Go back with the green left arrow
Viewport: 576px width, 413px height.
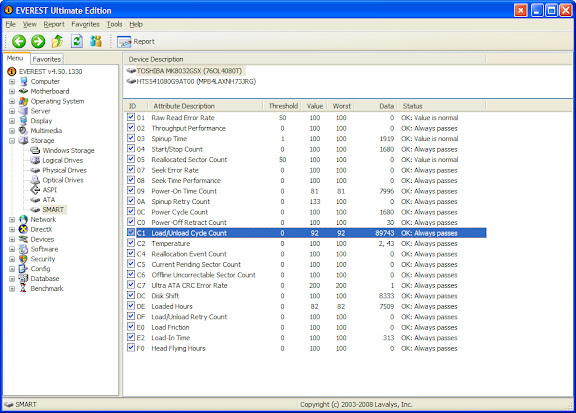pyautogui.click(x=19, y=41)
